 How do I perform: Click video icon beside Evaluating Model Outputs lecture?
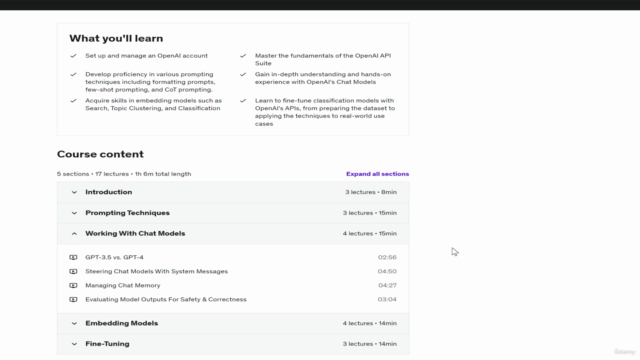click(73, 299)
